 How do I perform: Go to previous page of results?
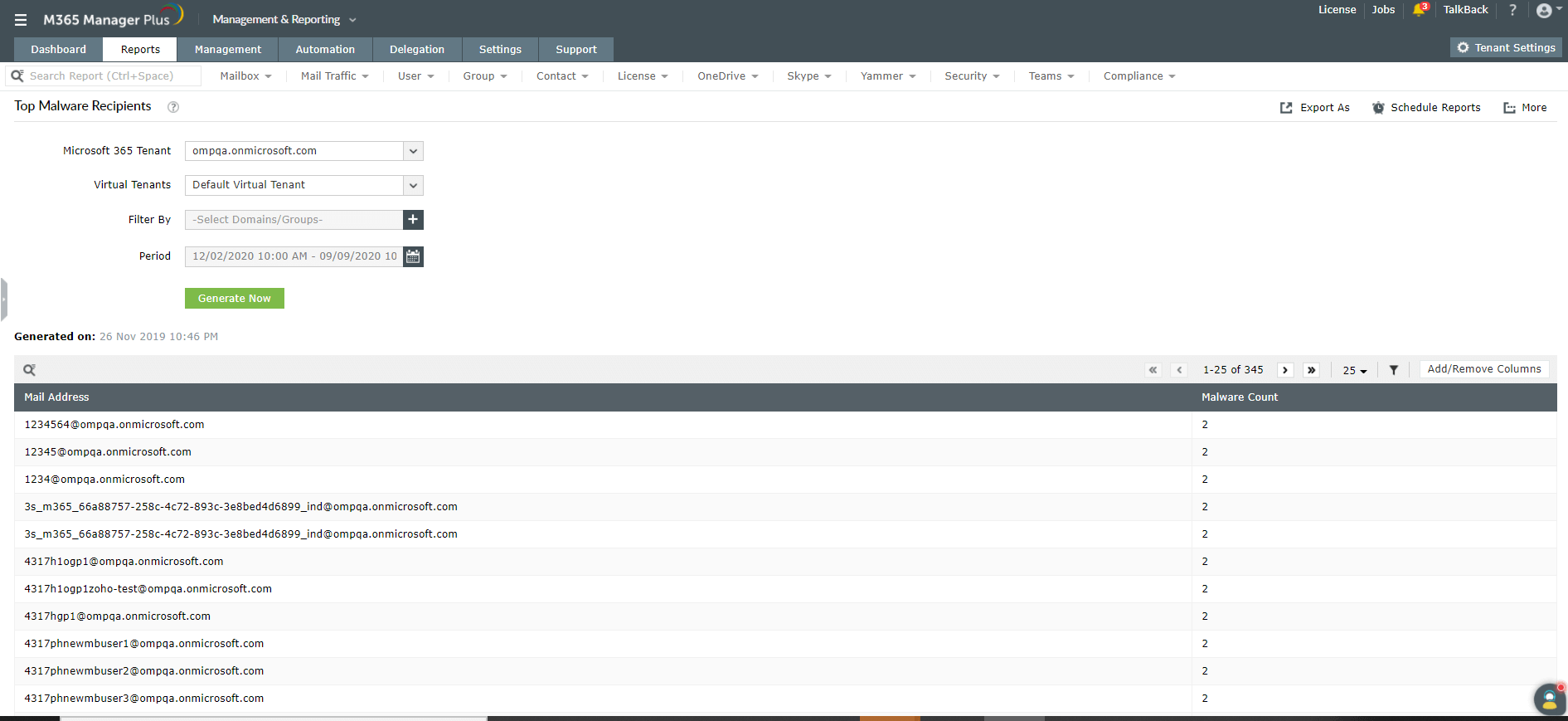pos(1179,370)
